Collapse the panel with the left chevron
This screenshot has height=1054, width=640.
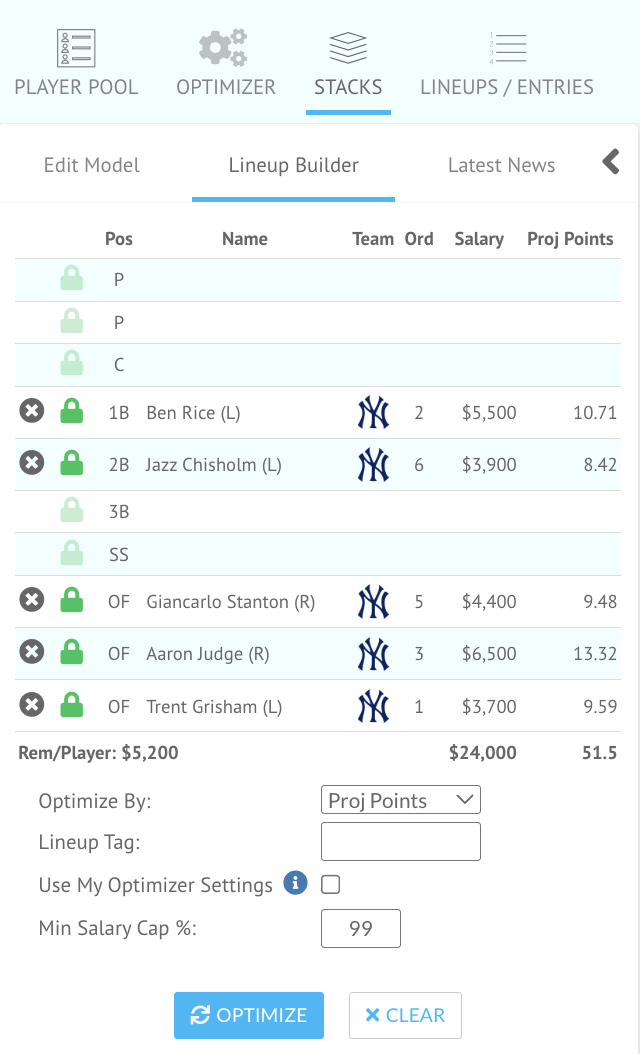point(611,162)
